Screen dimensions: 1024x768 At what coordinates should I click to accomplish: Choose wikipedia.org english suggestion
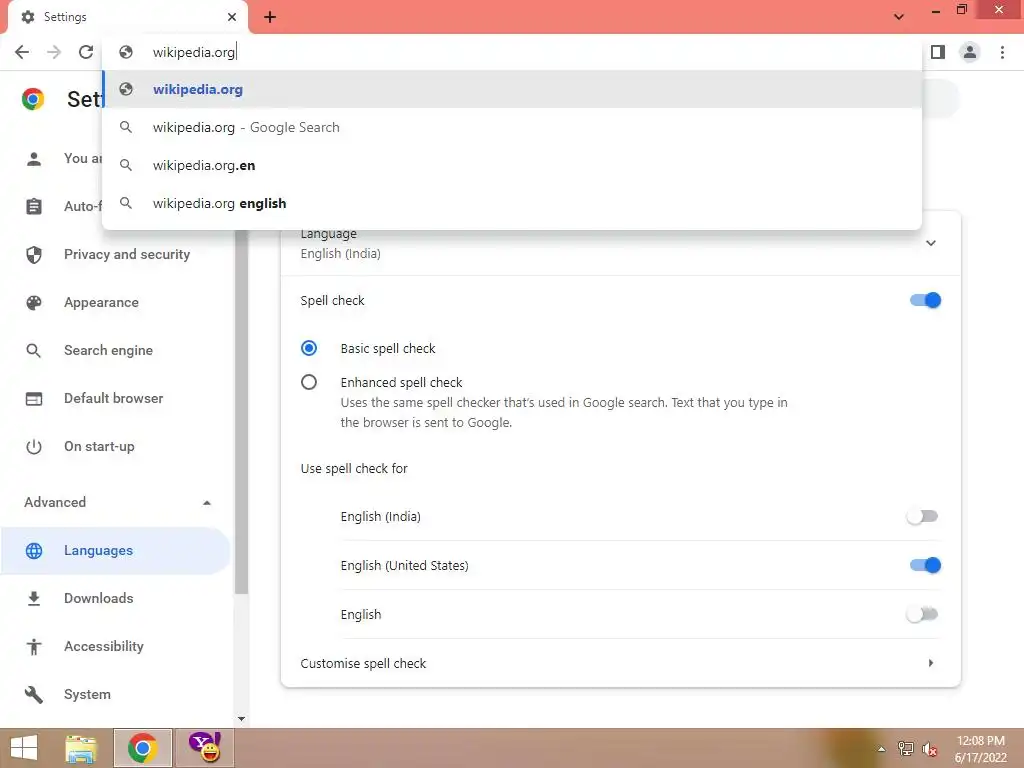pyautogui.click(x=512, y=203)
